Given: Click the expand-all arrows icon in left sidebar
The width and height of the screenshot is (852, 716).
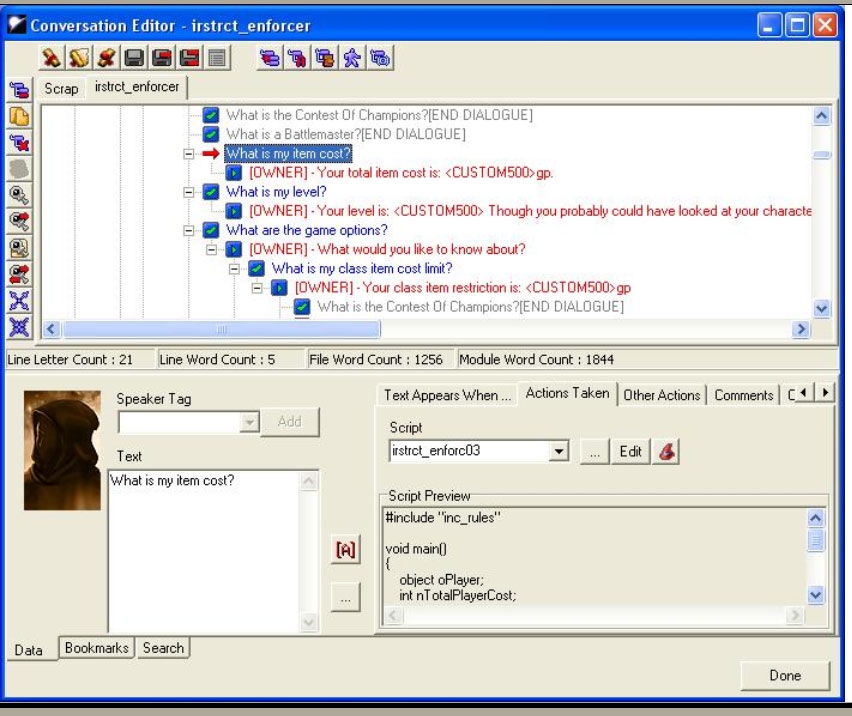Looking at the screenshot, I should click(18, 301).
